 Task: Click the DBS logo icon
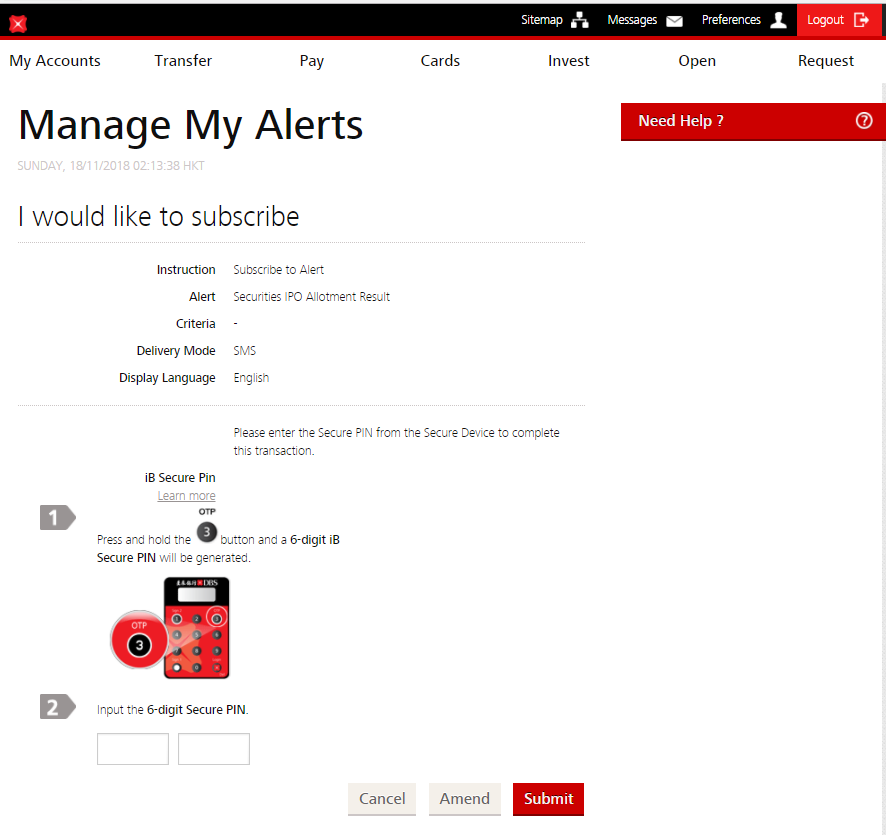(x=17, y=22)
